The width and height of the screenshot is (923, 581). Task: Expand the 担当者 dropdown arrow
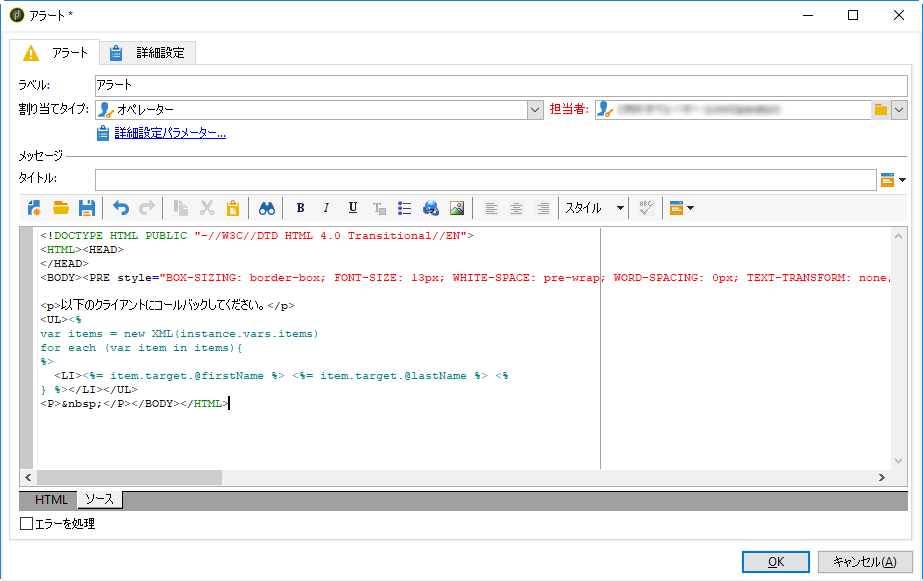coord(899,109)
